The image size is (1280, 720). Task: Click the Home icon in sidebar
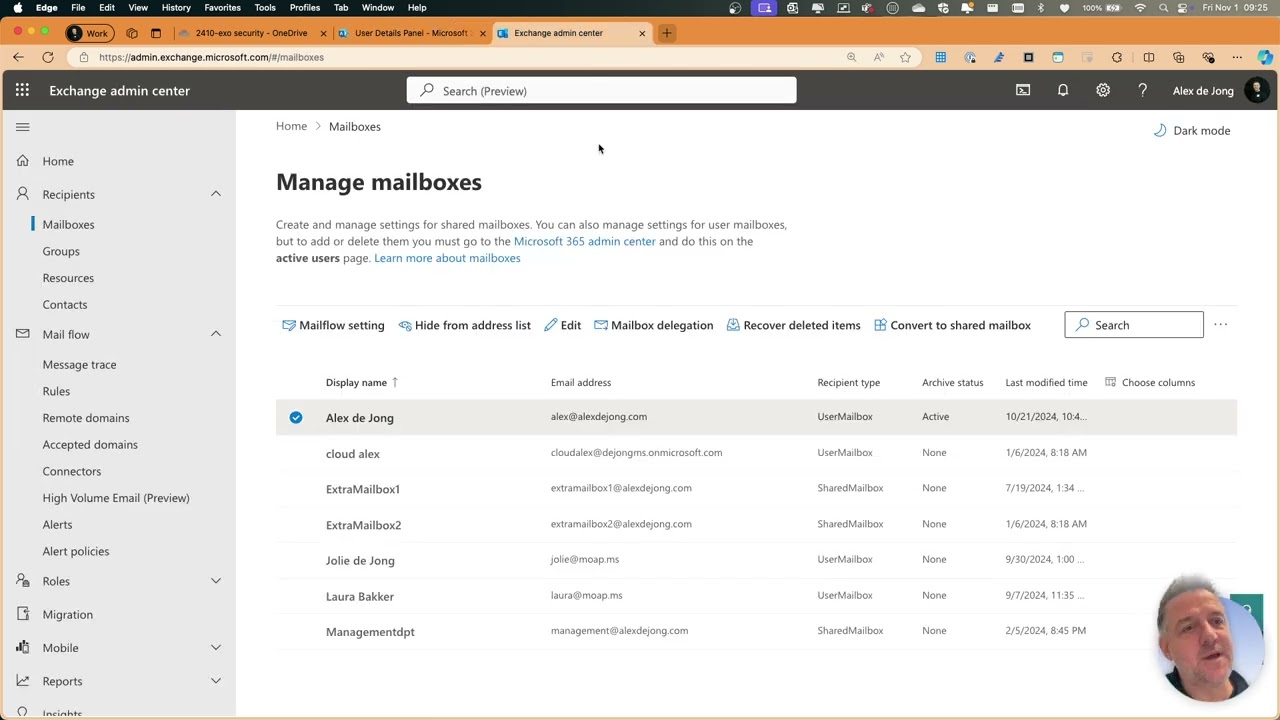23,161
